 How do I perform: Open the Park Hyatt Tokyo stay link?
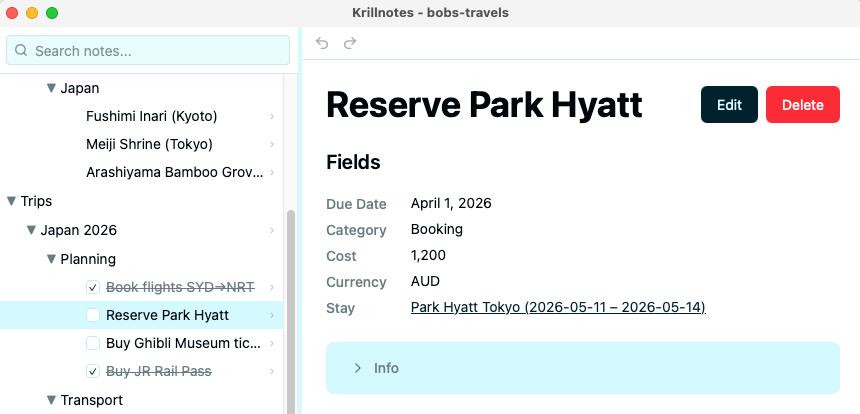pos(558,307)
